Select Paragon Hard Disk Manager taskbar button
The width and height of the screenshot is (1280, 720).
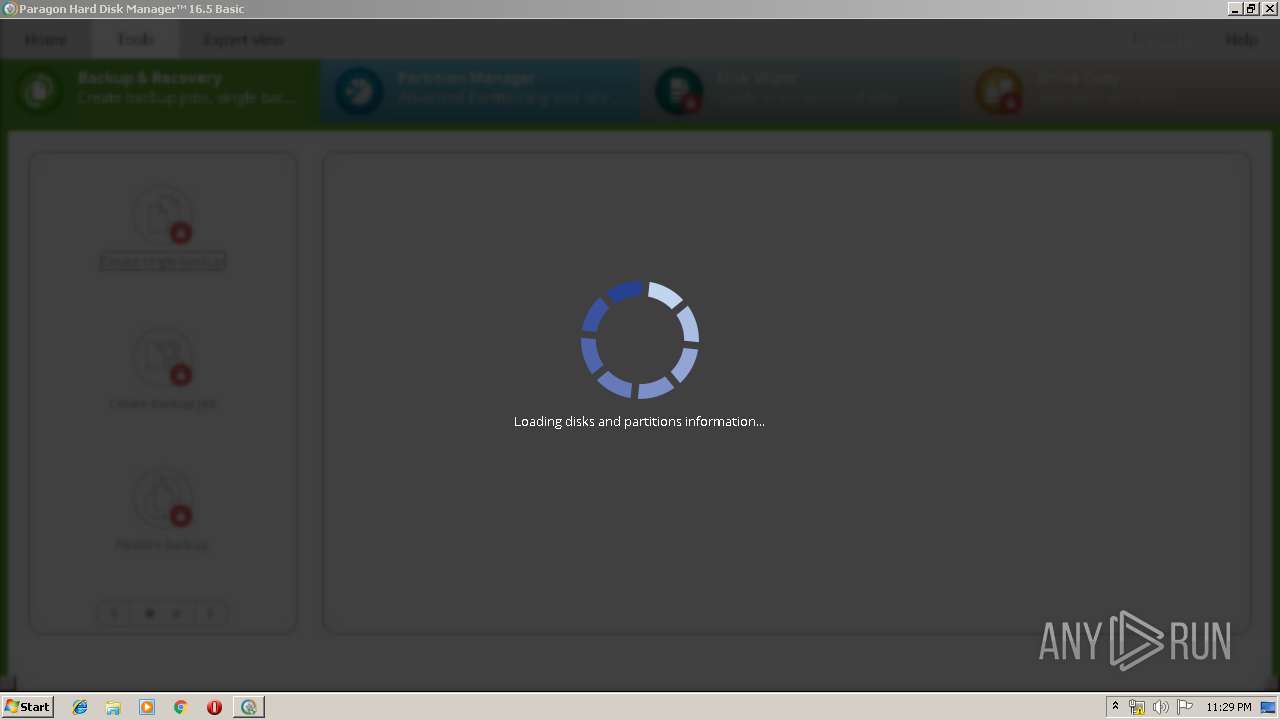coord(249,707)
